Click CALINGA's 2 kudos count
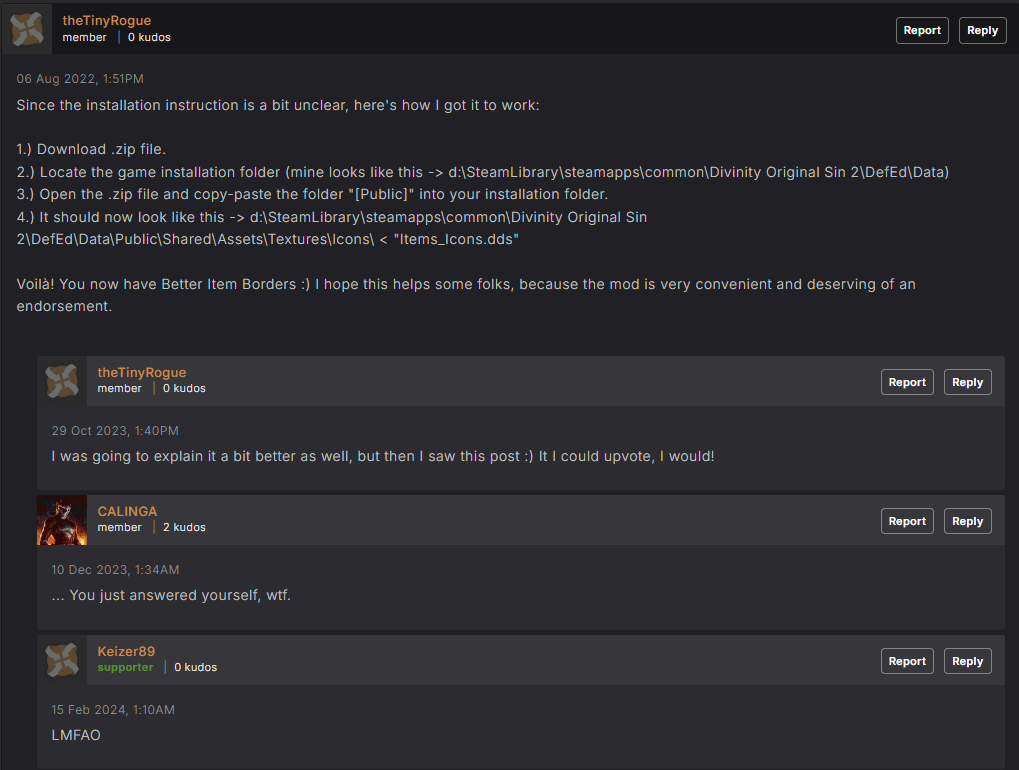 point(184,527)
